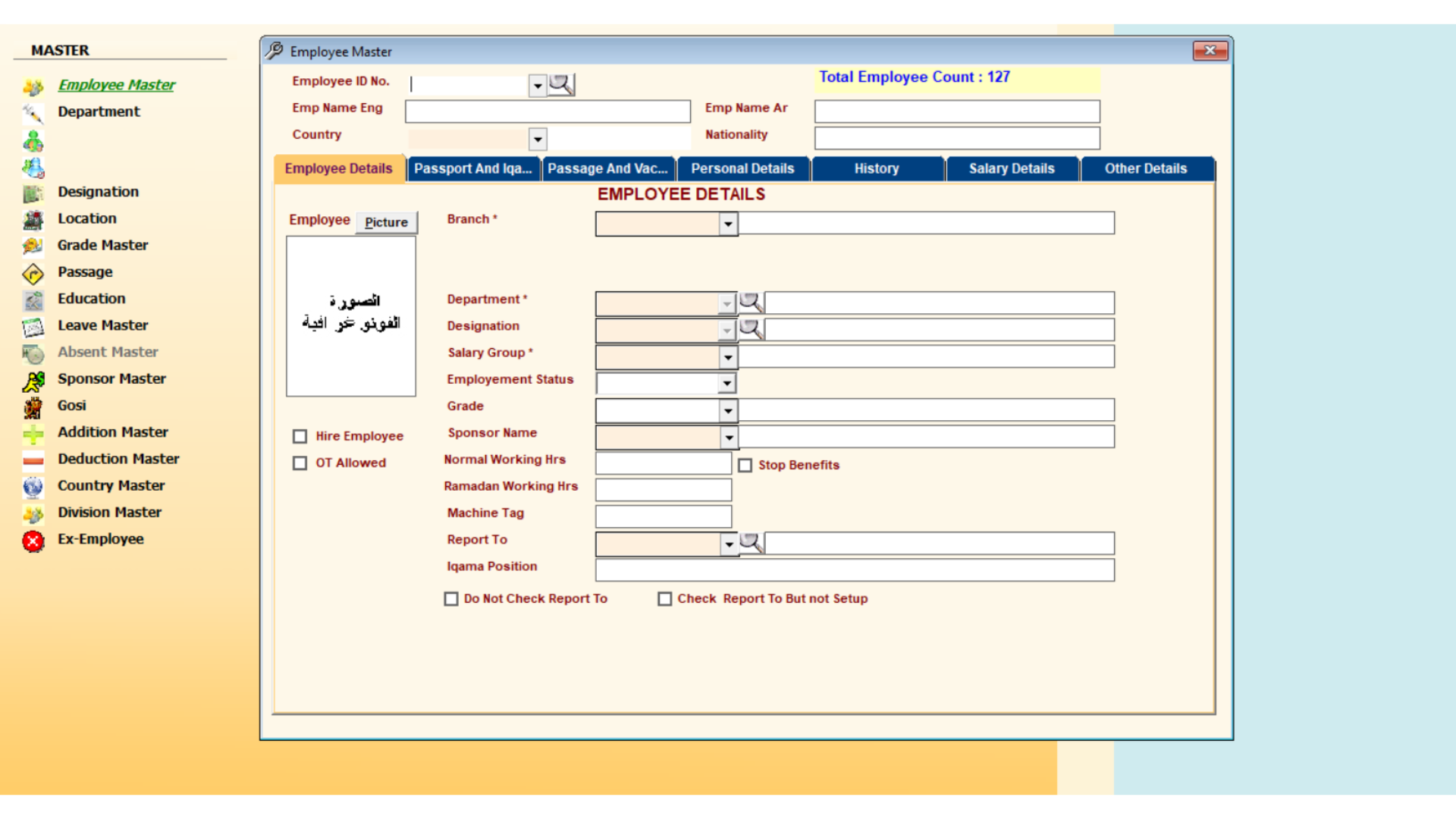The height and width of the screenshot is (819, 1456).
Task: Click the Passage yellow diamond icon
Action: [33, 274]
